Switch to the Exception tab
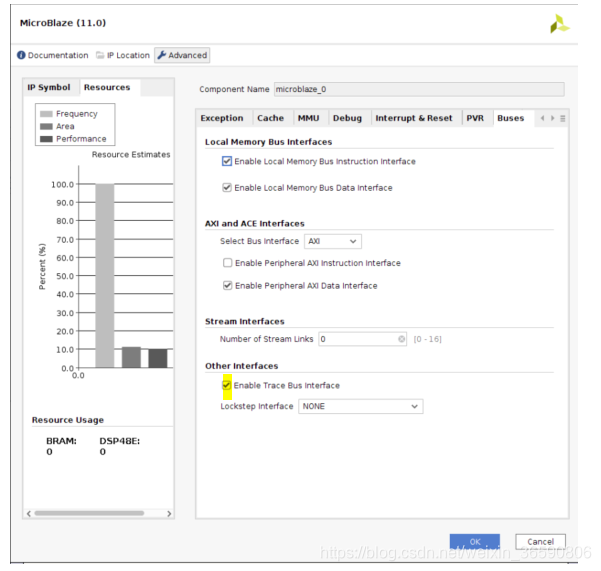The image size is (601, 571). 222,118
